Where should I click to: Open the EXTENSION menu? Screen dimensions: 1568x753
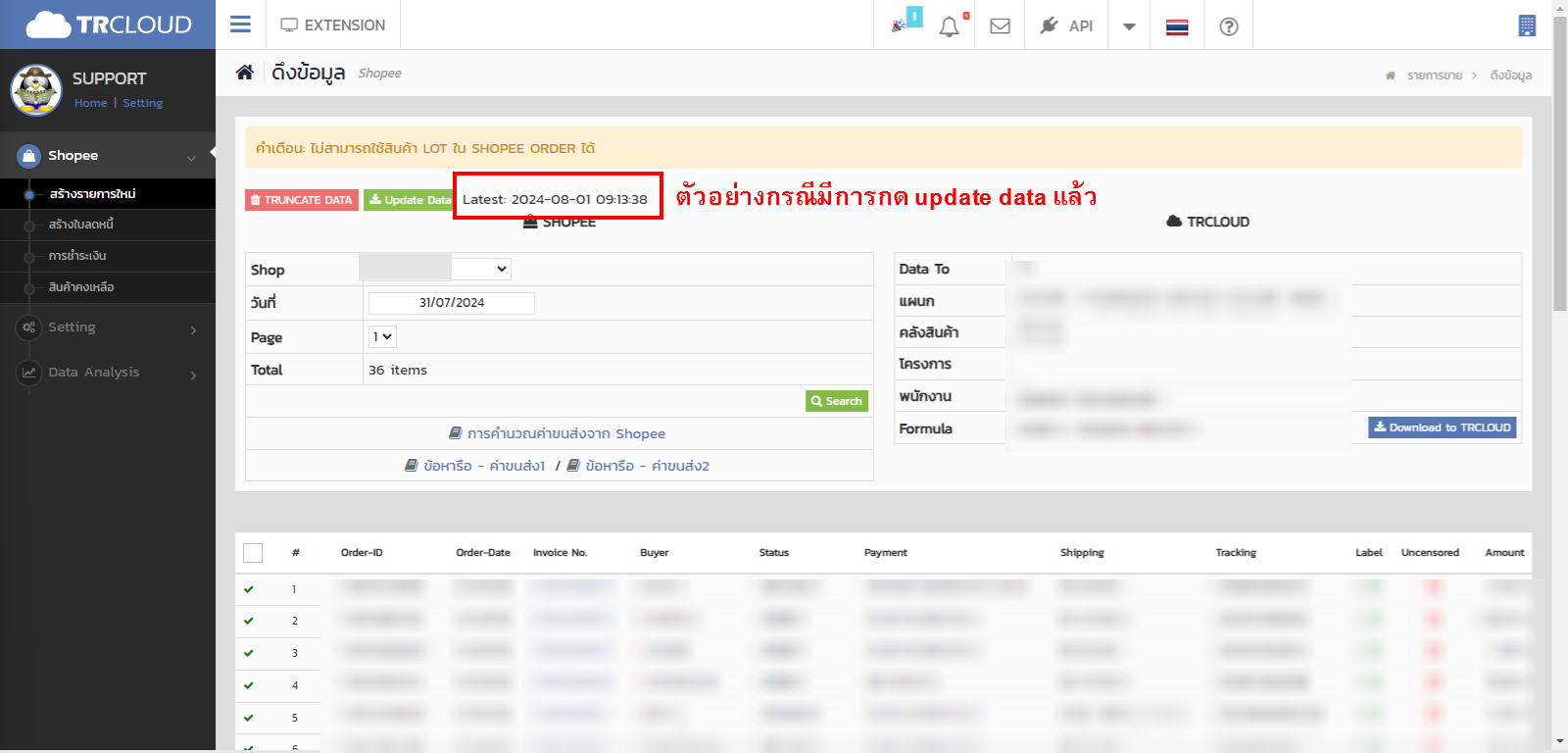click(333, 25)
